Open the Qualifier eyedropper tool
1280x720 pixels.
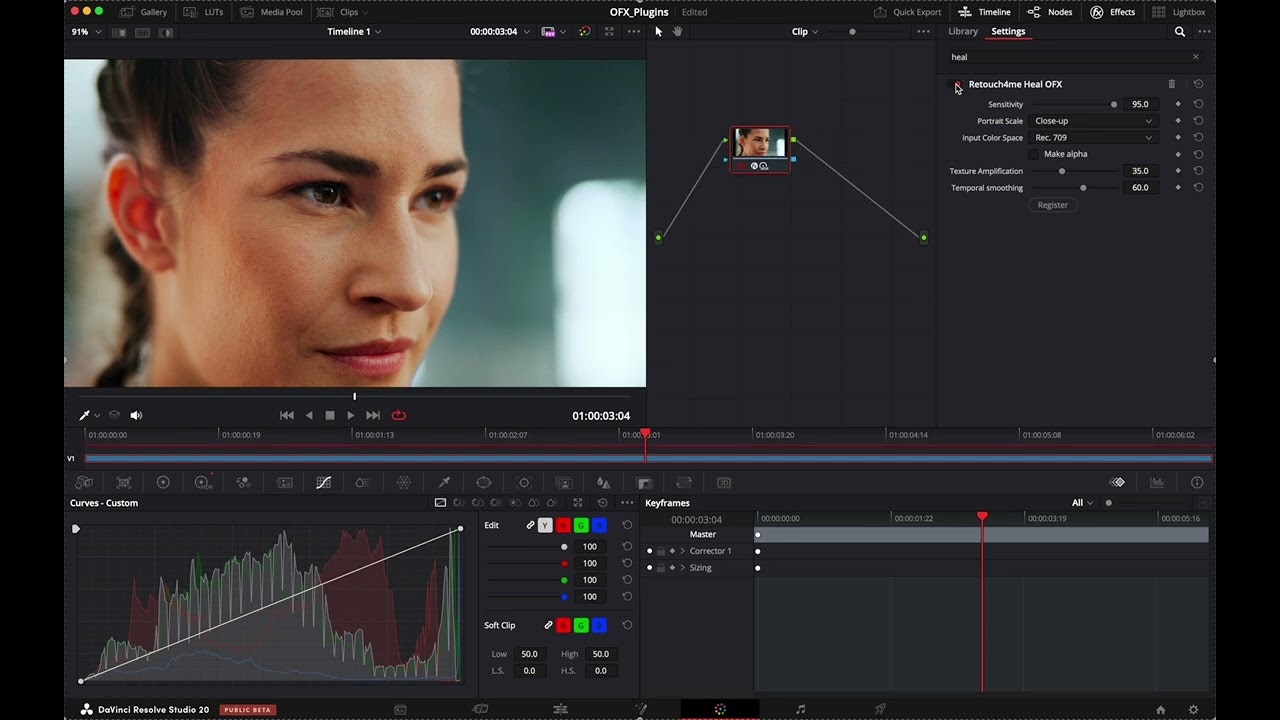click(444, 482)
